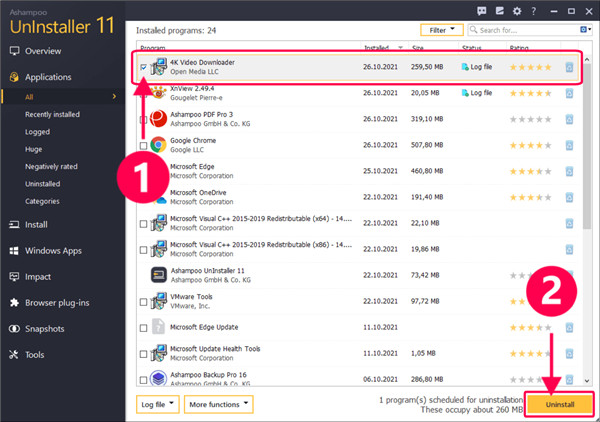The height and width of the screenshot is (422, 600).
Task: Open the Log file link for XnView
Action: click(x=476, y=93)
